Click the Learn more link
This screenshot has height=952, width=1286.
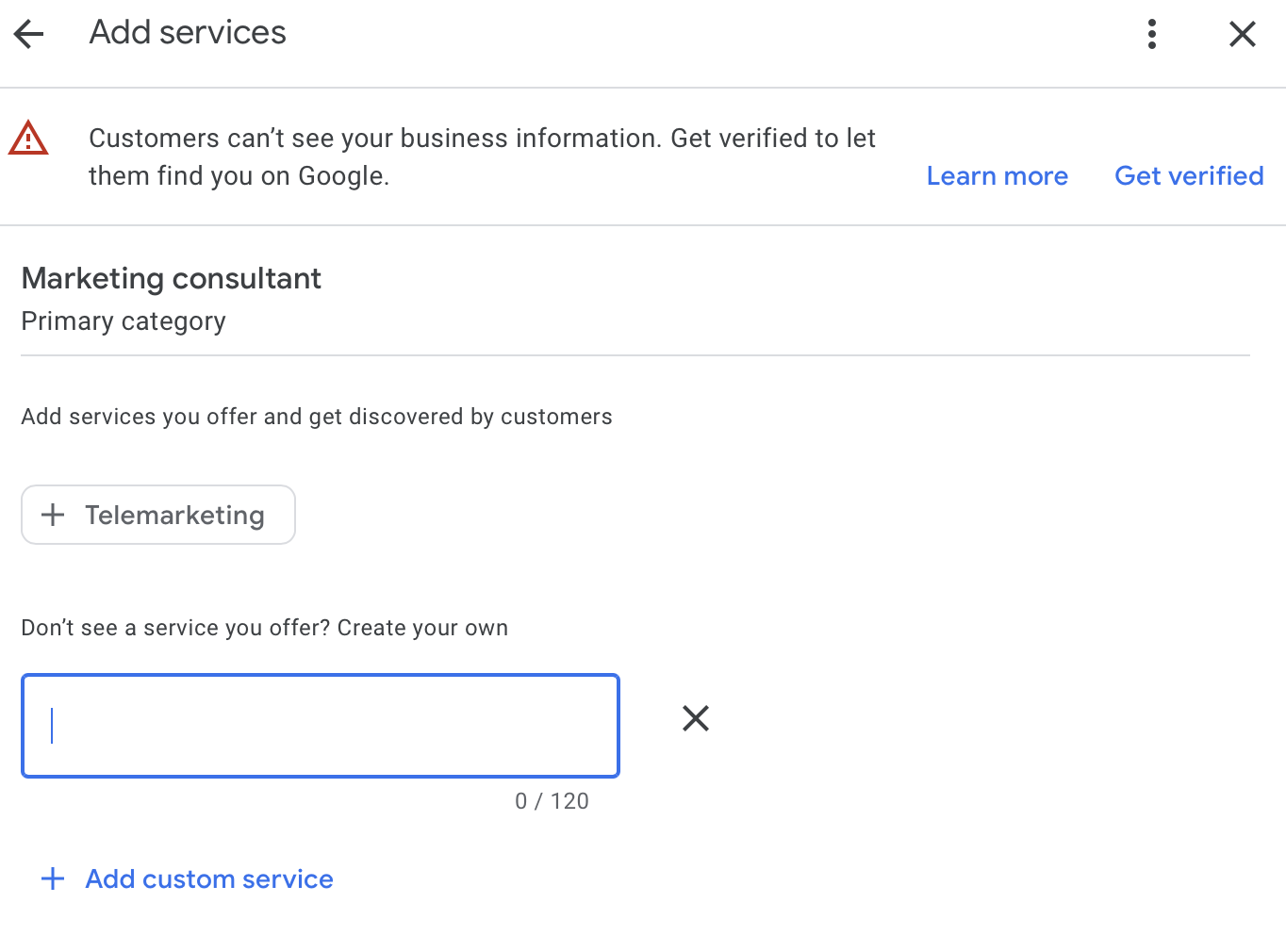(997, 176)
